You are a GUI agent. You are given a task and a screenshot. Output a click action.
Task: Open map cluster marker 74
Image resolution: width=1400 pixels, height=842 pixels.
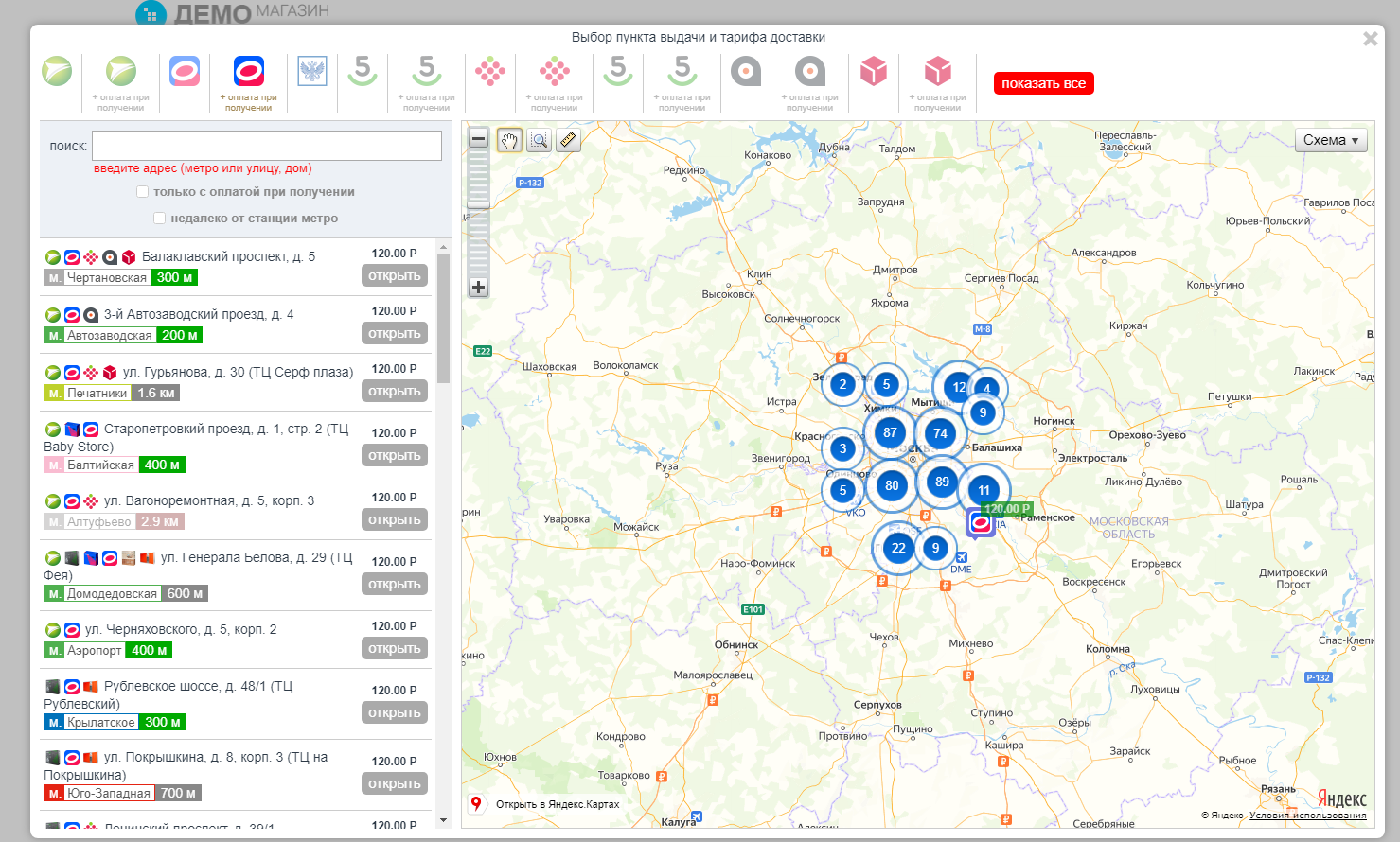(940, 433)
